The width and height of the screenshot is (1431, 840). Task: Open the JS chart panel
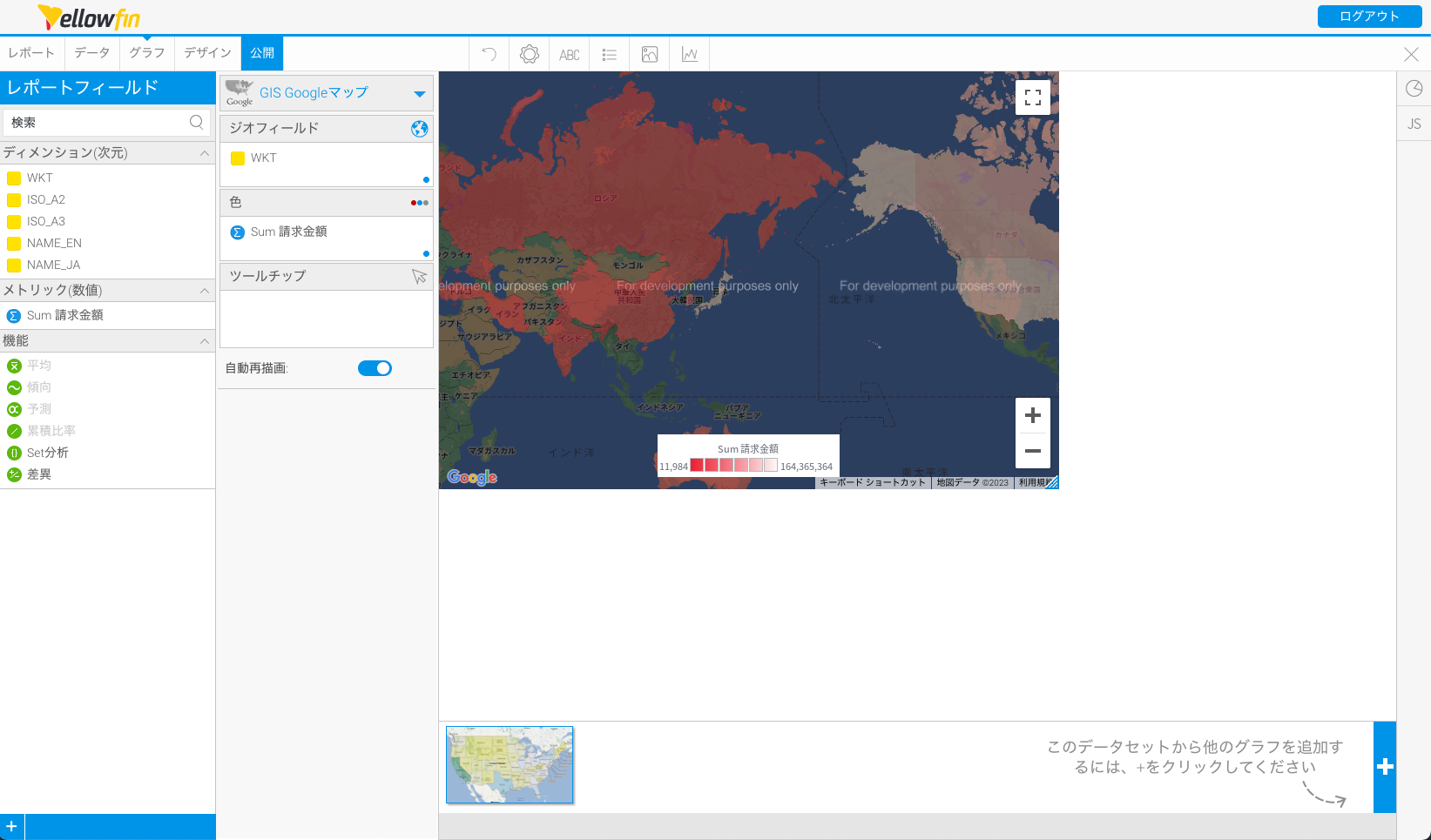(1414, 124)
